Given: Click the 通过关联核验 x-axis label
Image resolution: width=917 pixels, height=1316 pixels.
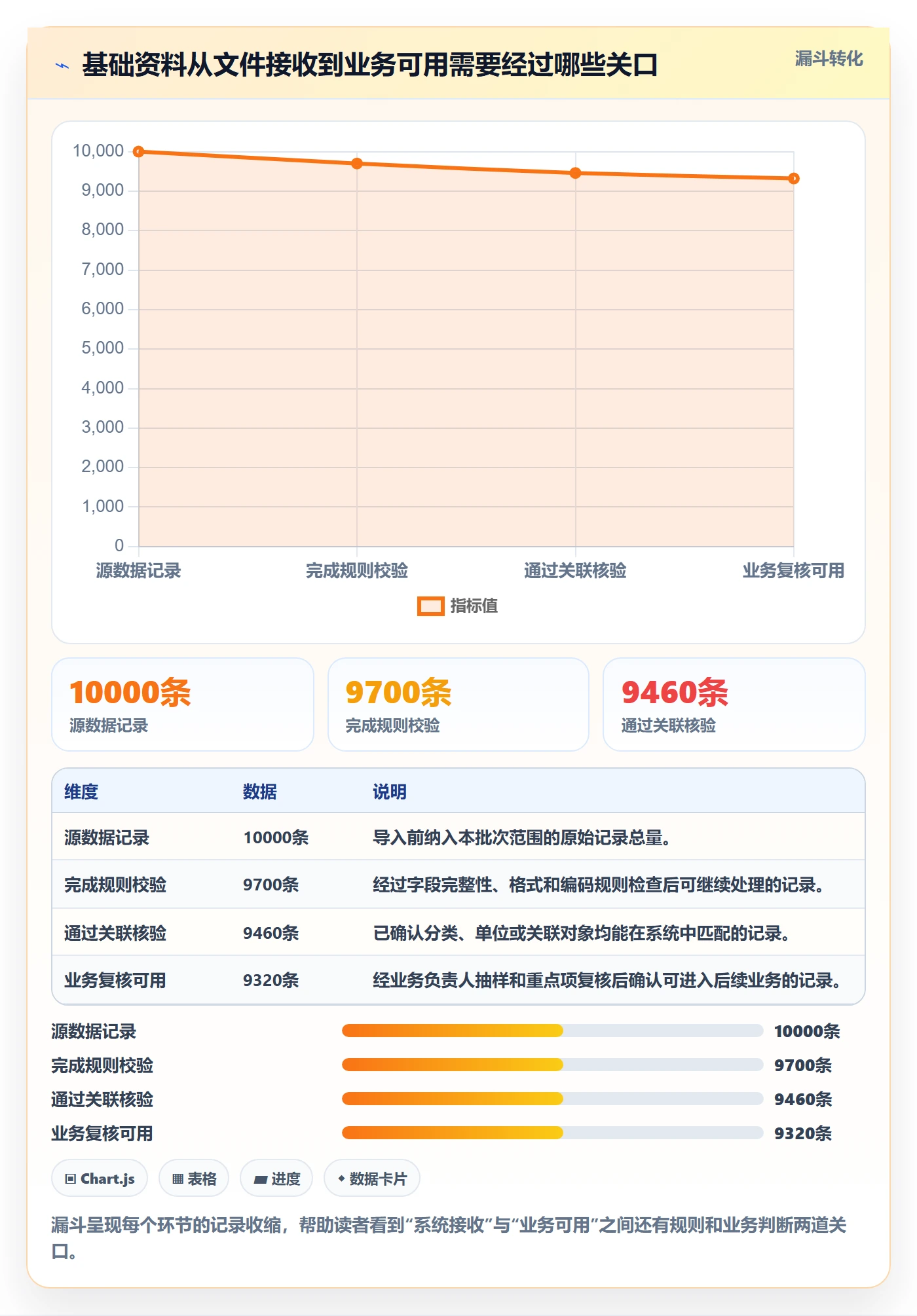Looking at the screenshot, I should pos(575,571).
